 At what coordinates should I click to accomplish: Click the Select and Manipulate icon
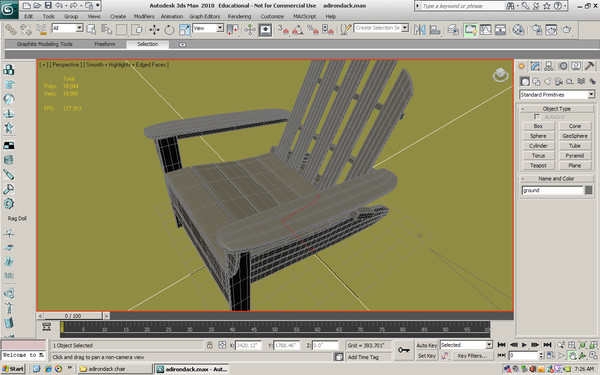[250, 30]
